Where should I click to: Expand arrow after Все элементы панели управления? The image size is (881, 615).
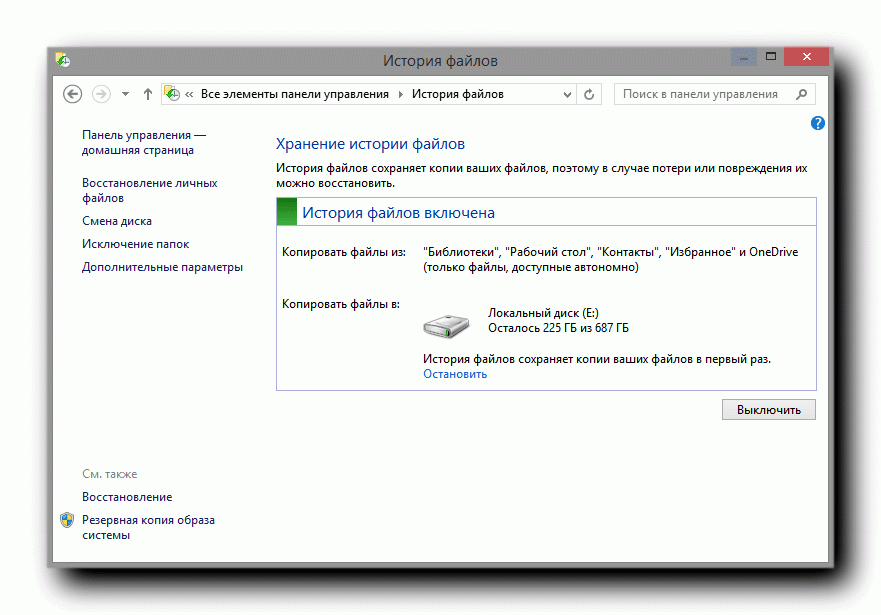(400, 94)
